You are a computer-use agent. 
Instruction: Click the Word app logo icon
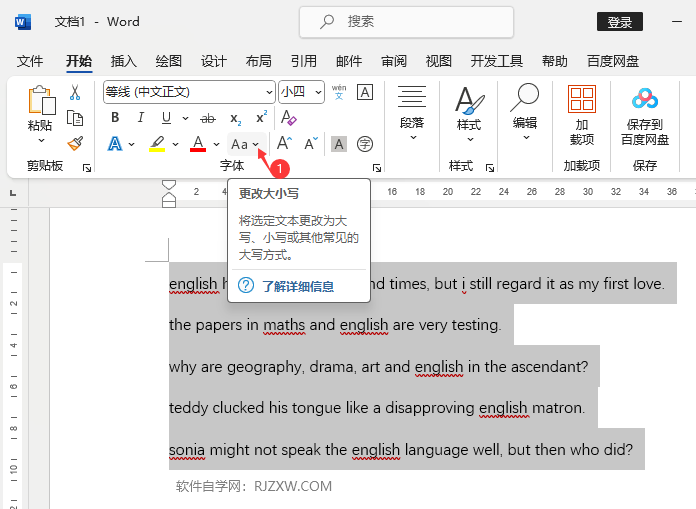pos(23,22)
